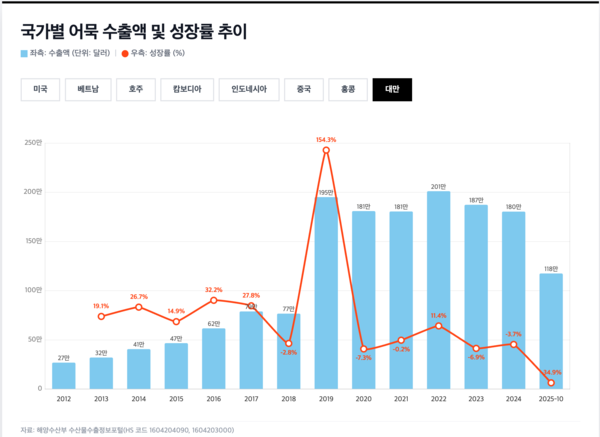
Task: Click the 2019 bar labeled 195만
Action: click(x=326, y=292)
